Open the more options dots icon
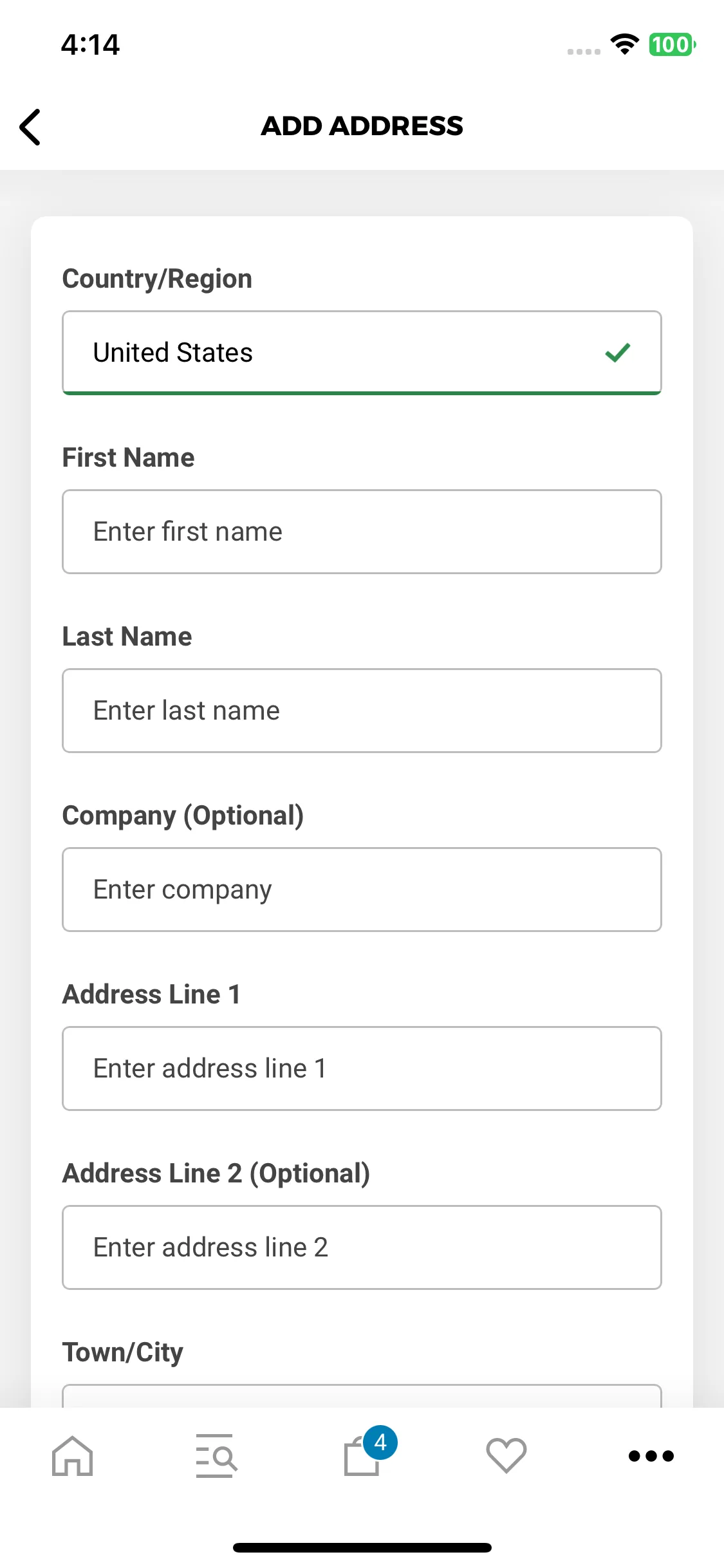The image size is (724, 1568). (651, 1456)
